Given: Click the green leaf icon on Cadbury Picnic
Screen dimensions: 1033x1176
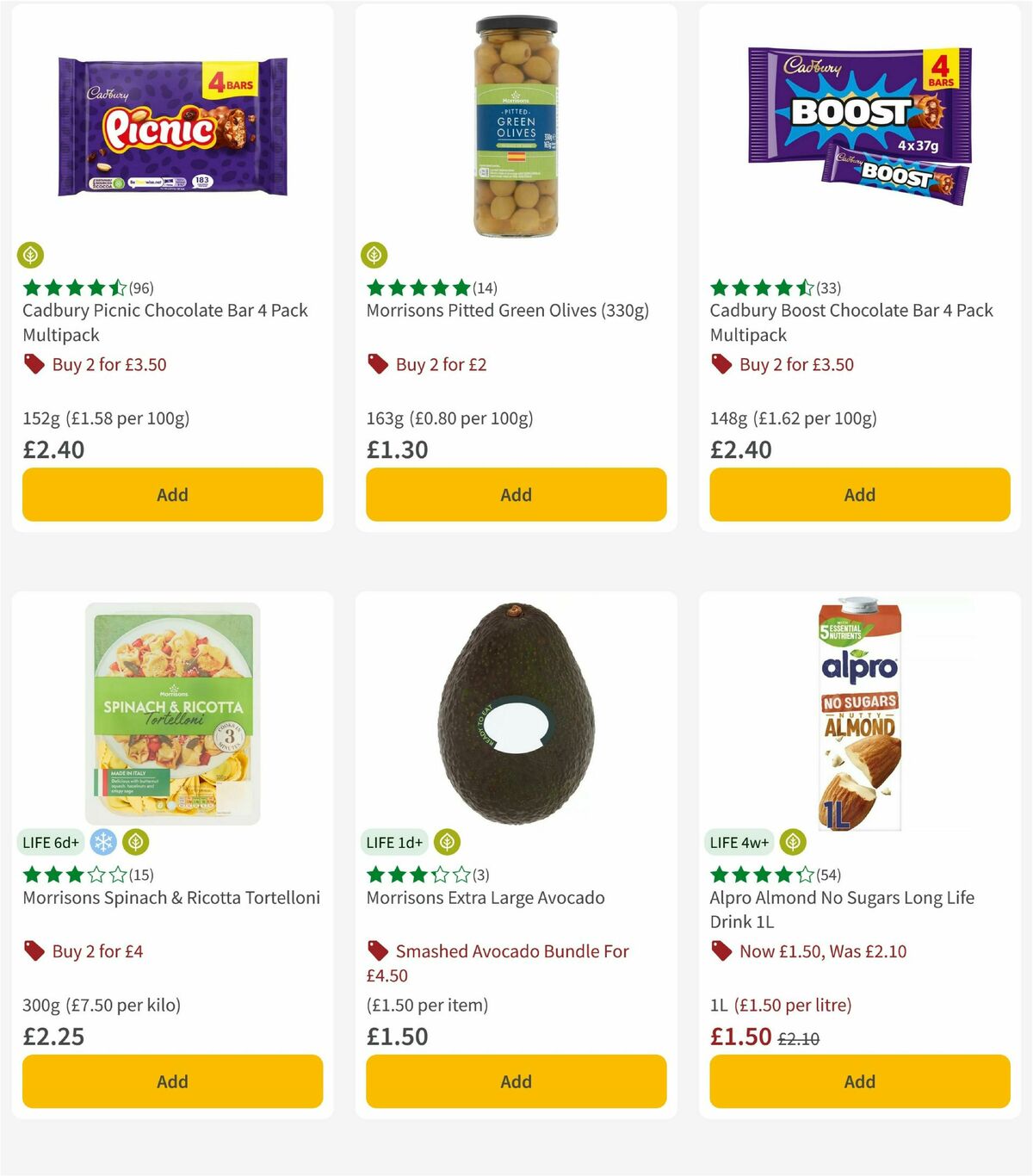Looking at the screenshot, I should pos(31,255).
